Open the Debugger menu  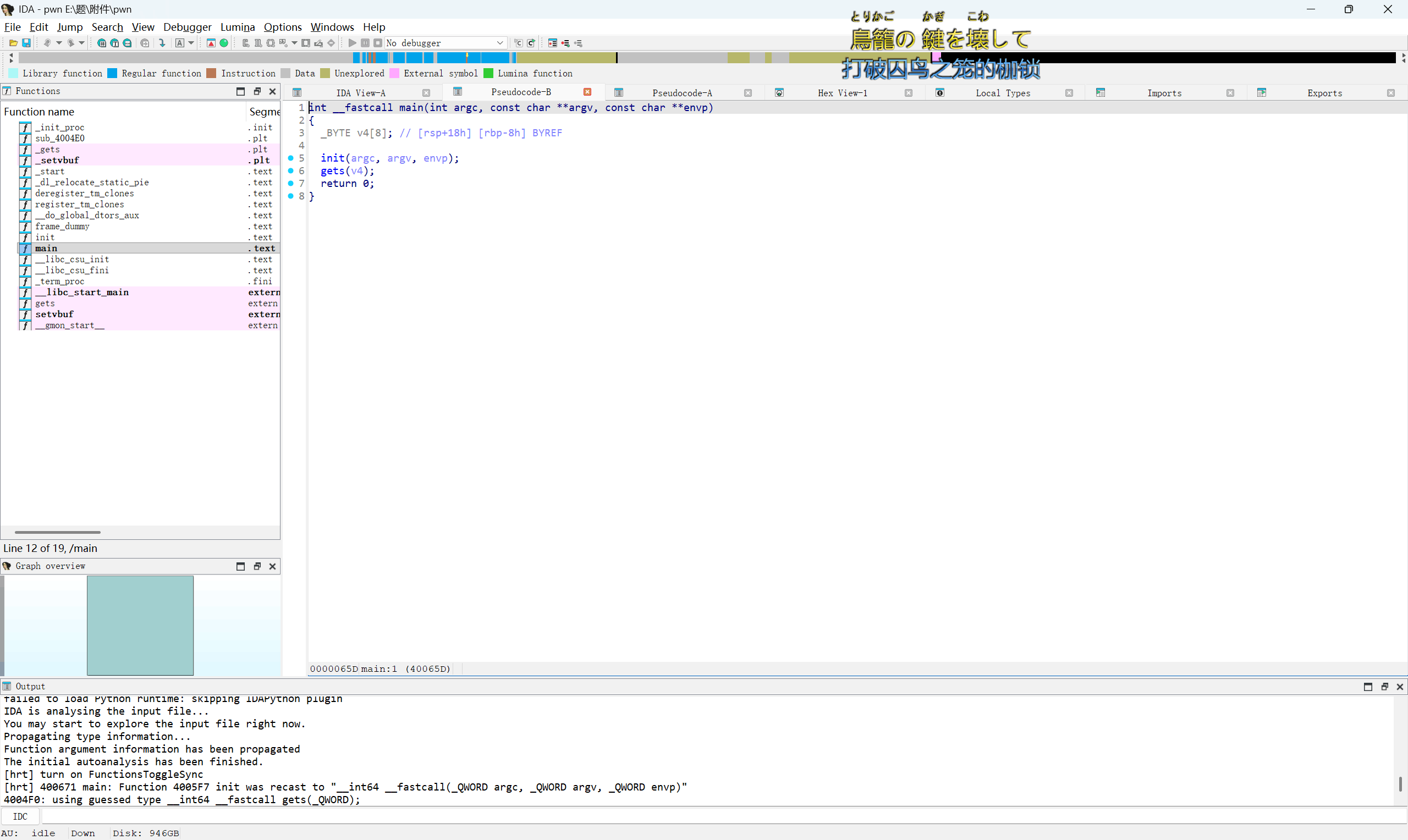187,27
